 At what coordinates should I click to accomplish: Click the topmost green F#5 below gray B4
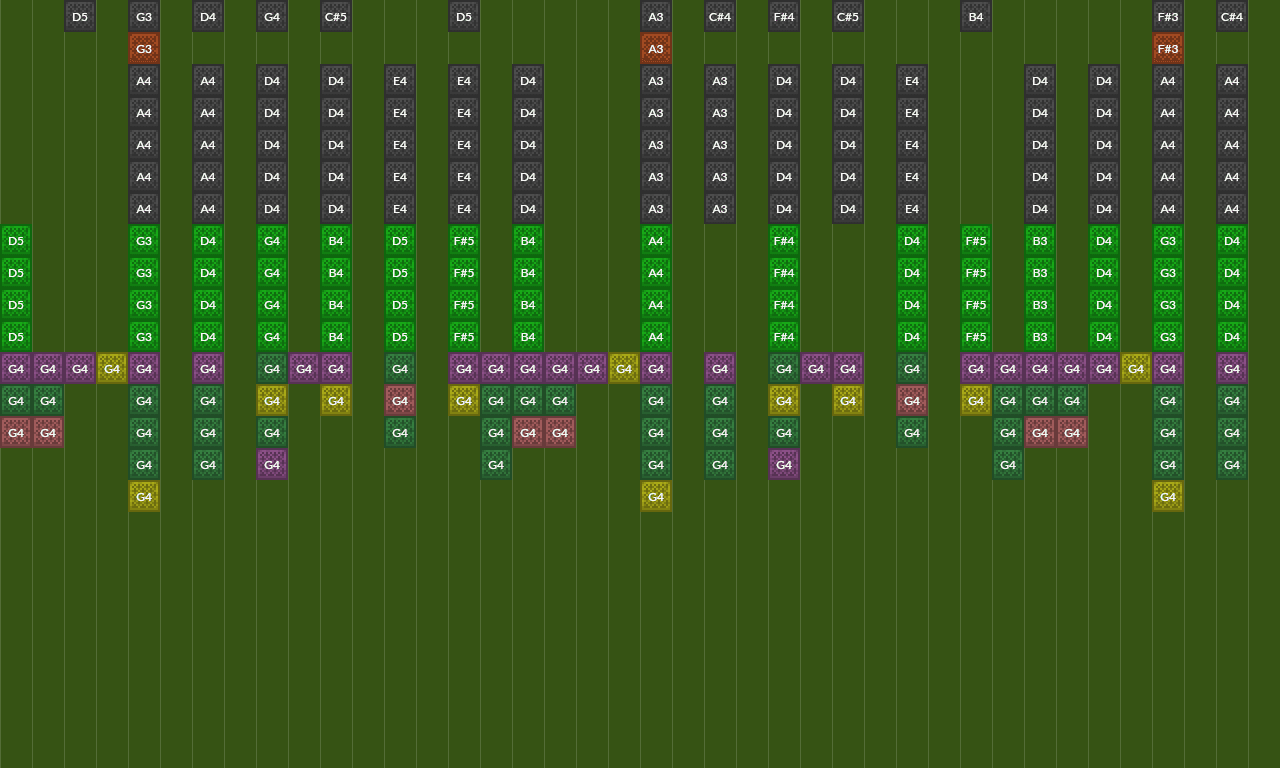tap(976, 240)
